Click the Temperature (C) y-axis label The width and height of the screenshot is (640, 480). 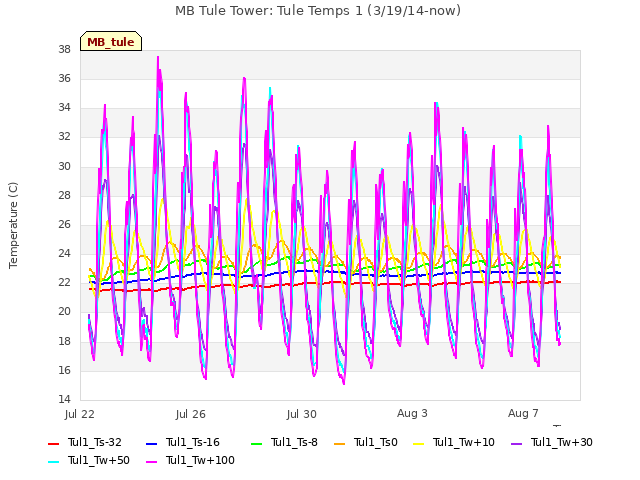tap(13, 225)
